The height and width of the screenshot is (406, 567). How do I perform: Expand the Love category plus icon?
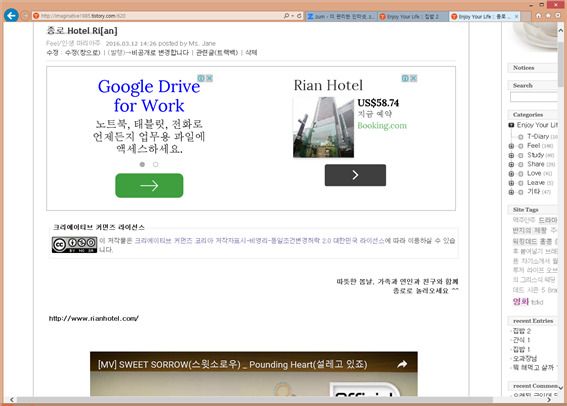click(x=511, y=174)
